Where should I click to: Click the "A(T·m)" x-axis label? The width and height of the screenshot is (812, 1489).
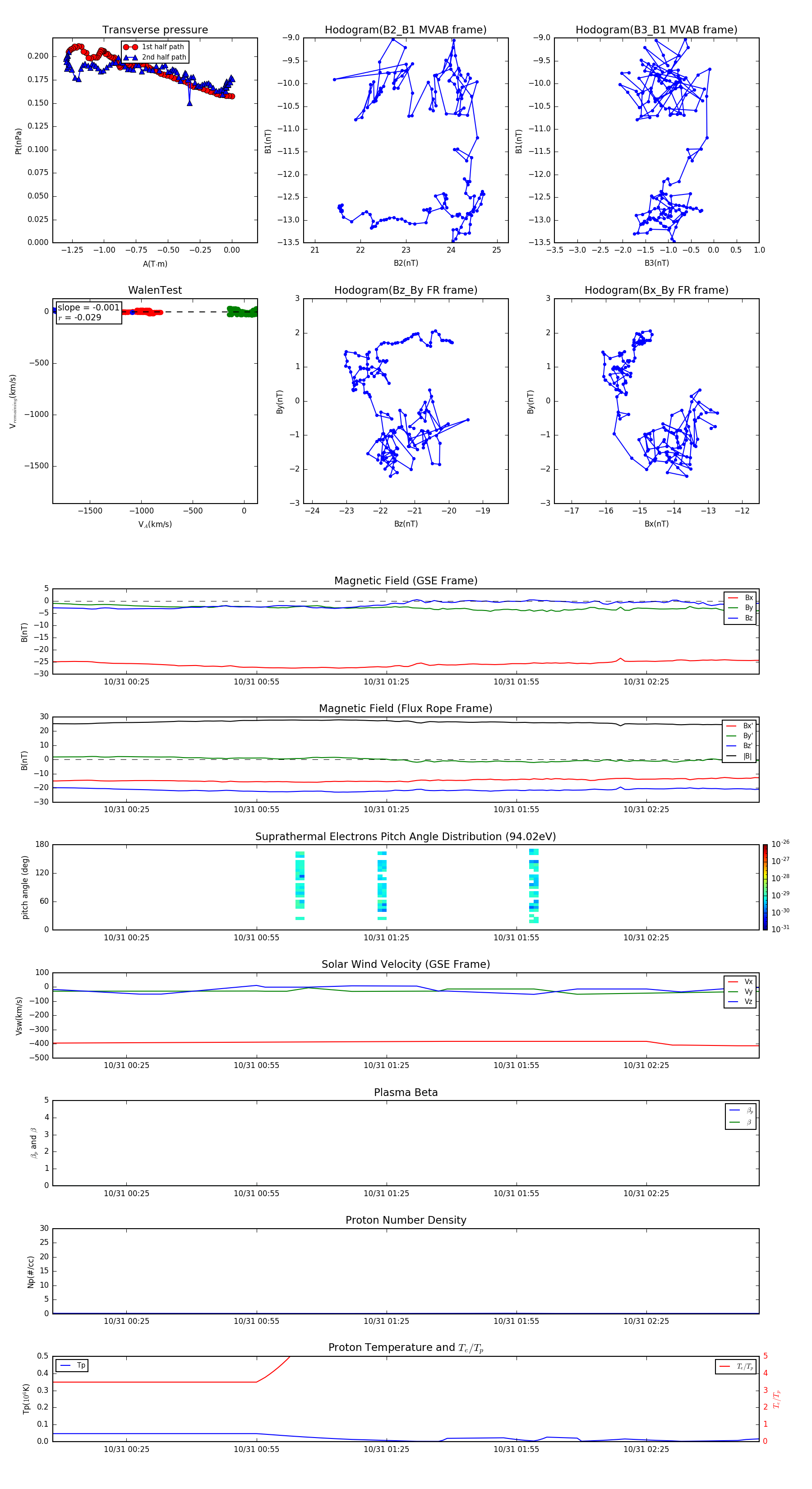click(155, 264)
